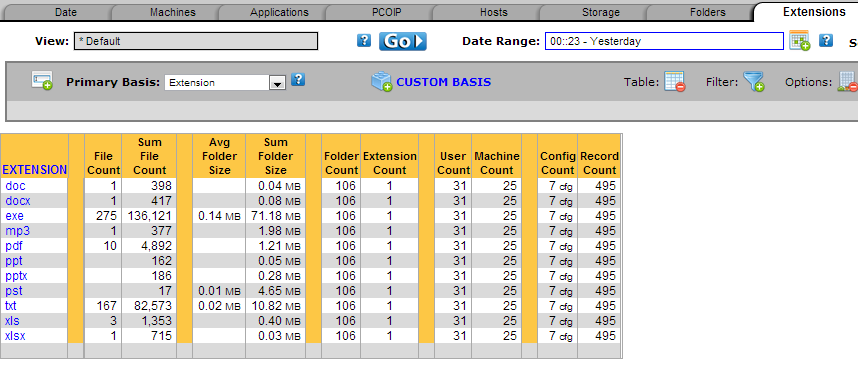The width and height of the screenshot is (858, 373).
Task: Open the Applications tab
Action: 279,12
